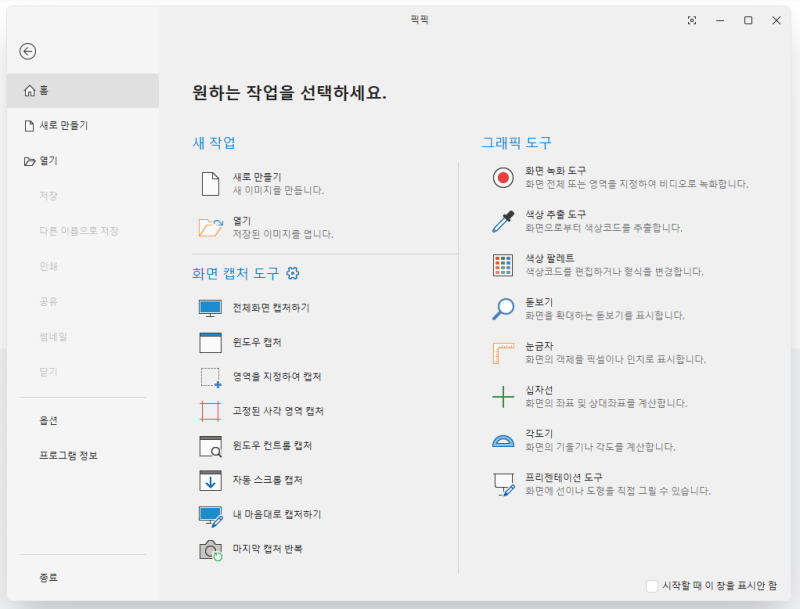Click the 윈도우 캡처 window icon
Screen dimensions: 800x609
click(x=210, y=343)
